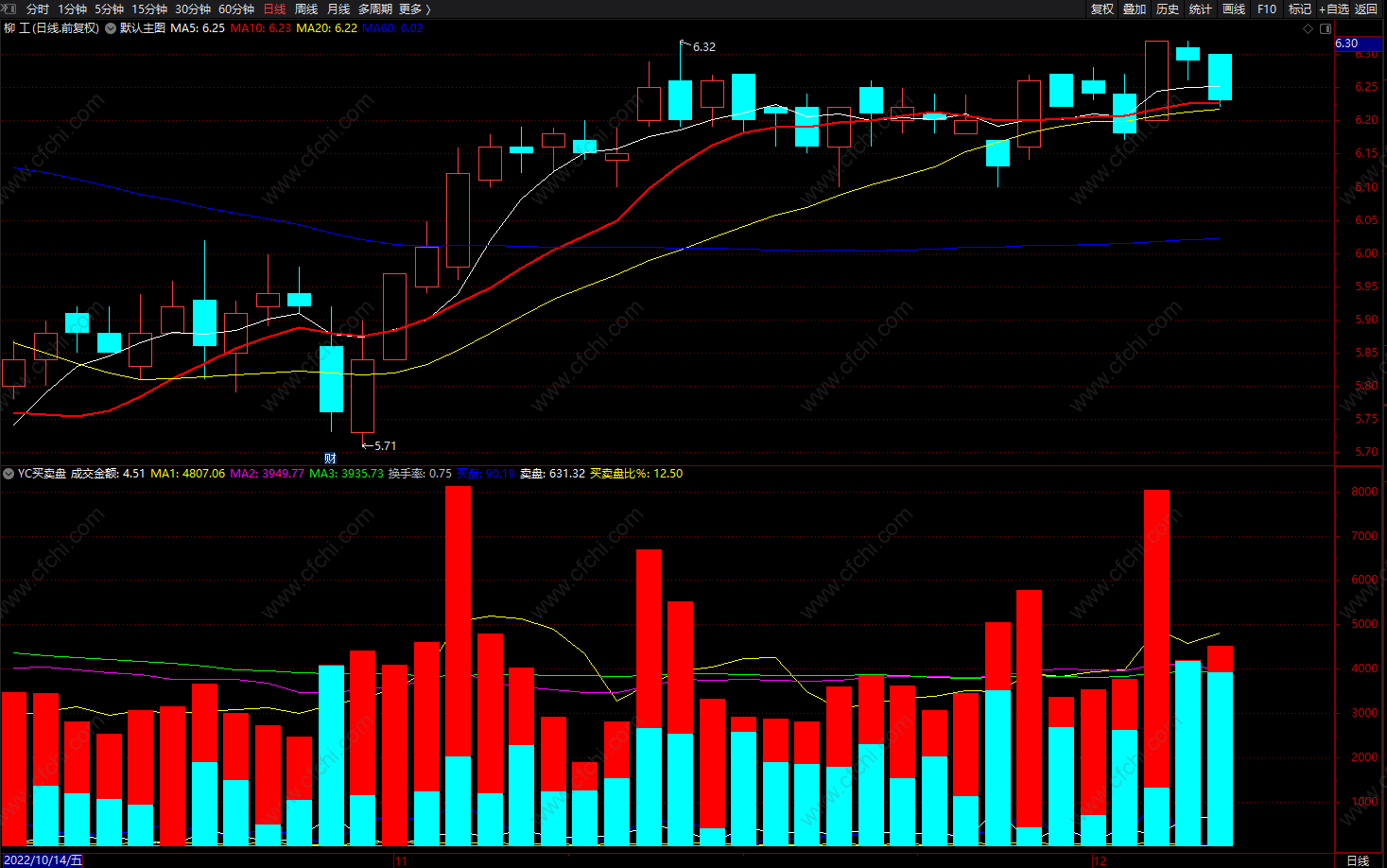Screen dimensions: 1387x868
Task: Open the F10 company info
Action: 1267,9
